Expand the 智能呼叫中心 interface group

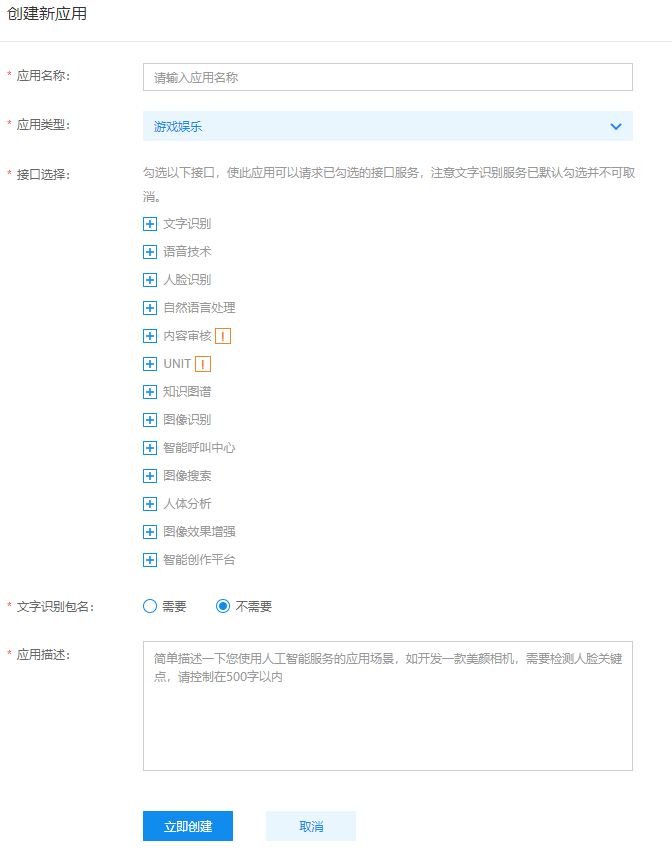(150, 448)
